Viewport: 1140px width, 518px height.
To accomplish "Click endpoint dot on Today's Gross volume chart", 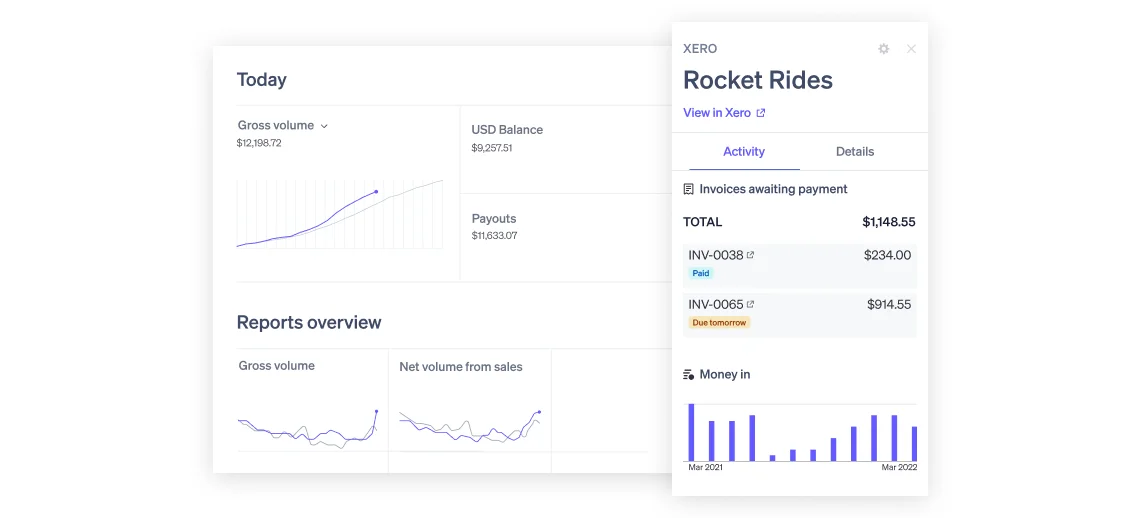I will 376,191.
